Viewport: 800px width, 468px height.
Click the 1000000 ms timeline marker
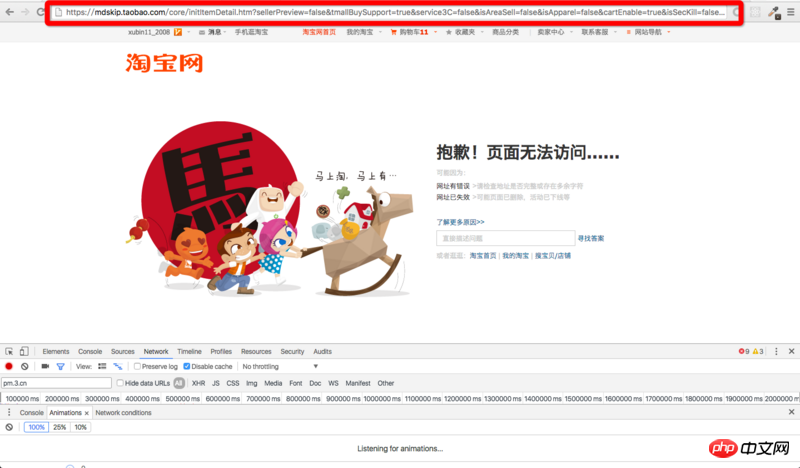click(x=382, y=399)
